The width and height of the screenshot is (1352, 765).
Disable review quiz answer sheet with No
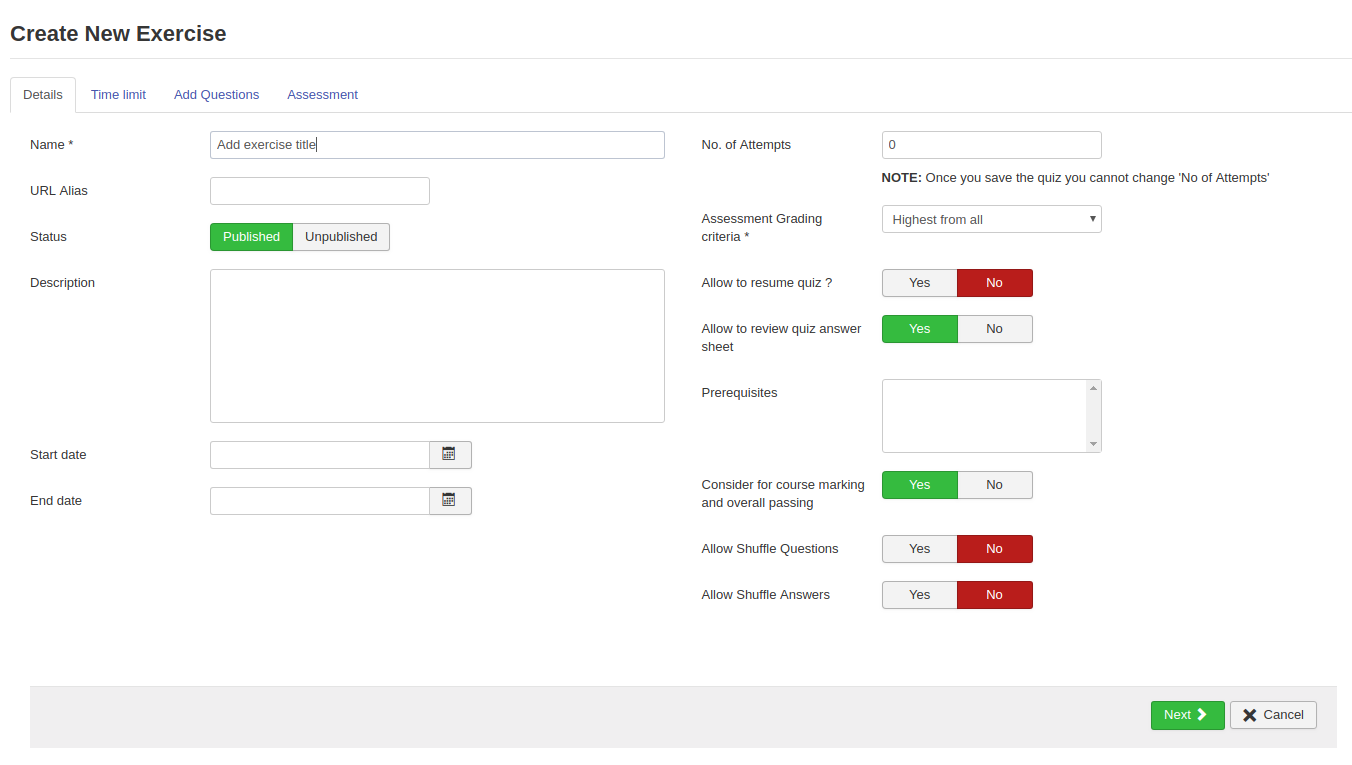pos(994,329)
